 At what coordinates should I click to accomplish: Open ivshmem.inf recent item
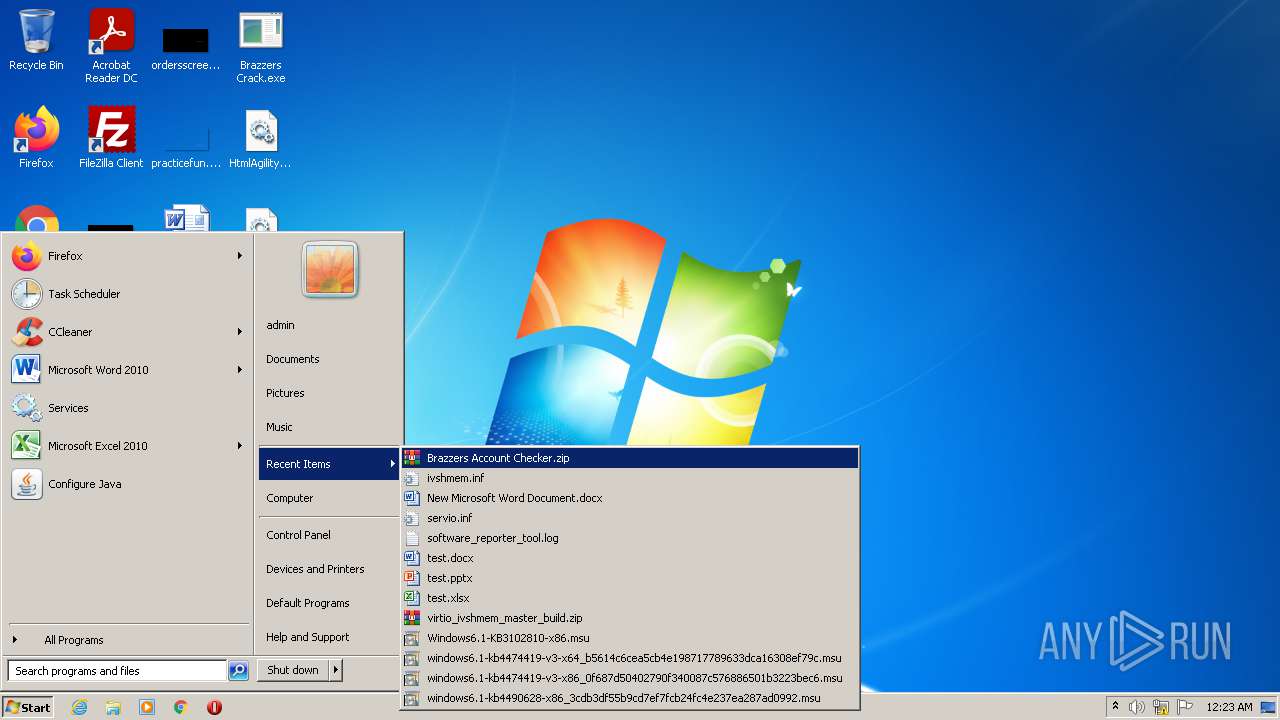click(x=630, y=478)
